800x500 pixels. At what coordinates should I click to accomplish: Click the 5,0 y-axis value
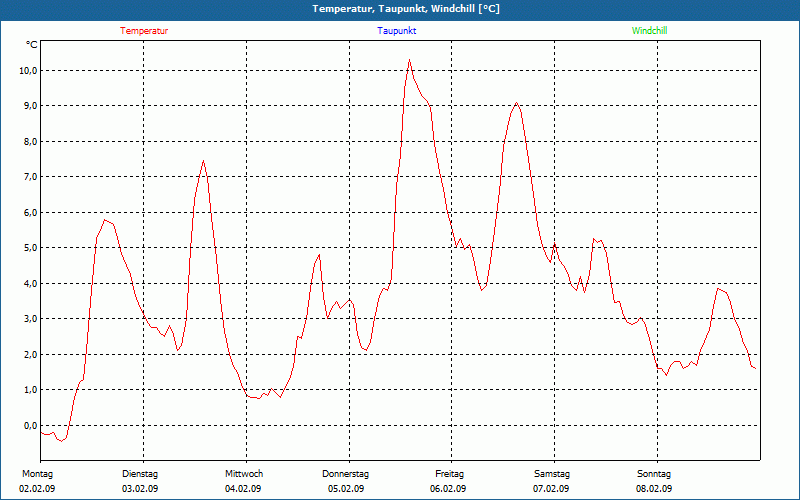[30, 247]
